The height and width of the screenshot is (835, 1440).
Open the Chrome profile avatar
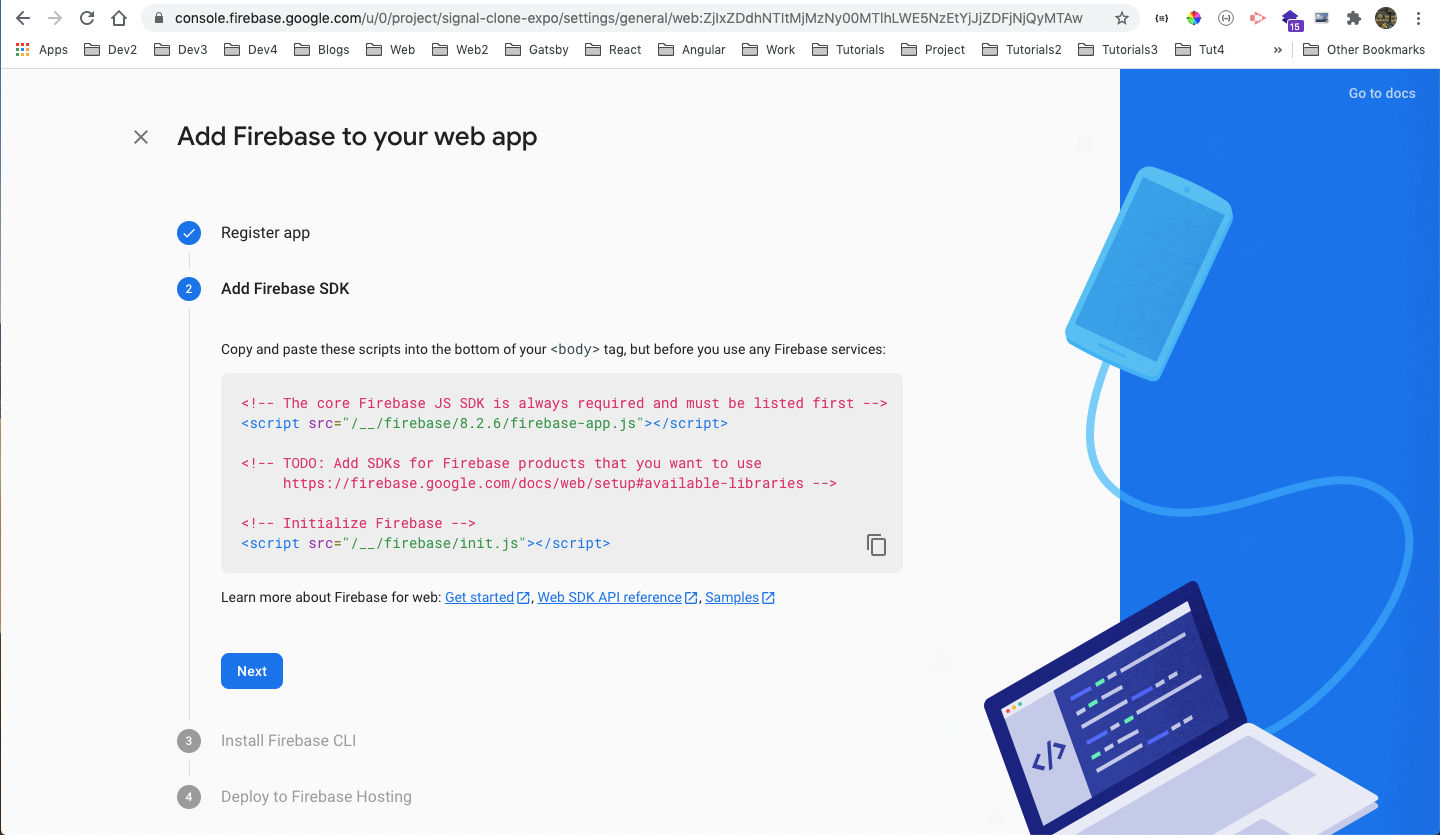1386,18
